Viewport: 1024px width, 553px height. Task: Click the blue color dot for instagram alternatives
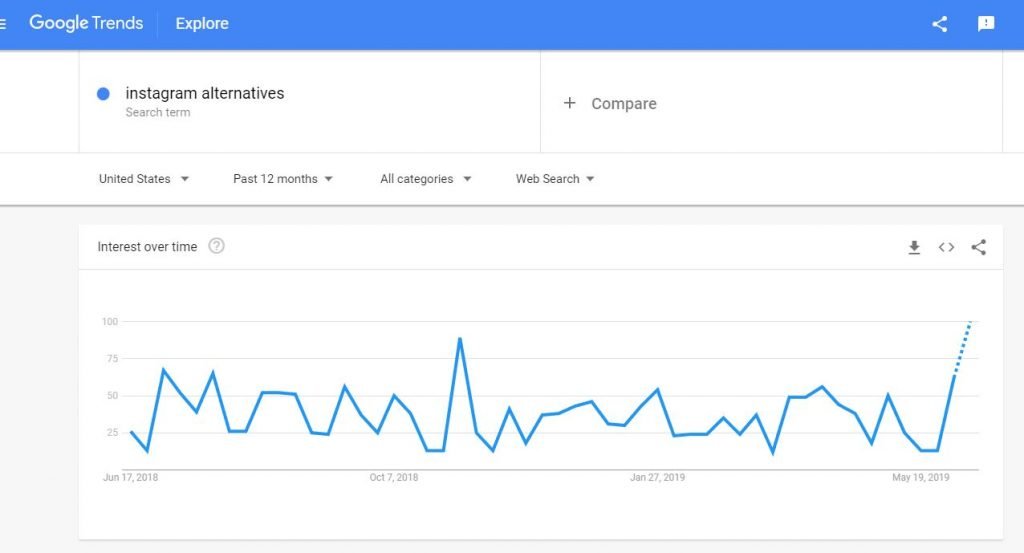103,94
